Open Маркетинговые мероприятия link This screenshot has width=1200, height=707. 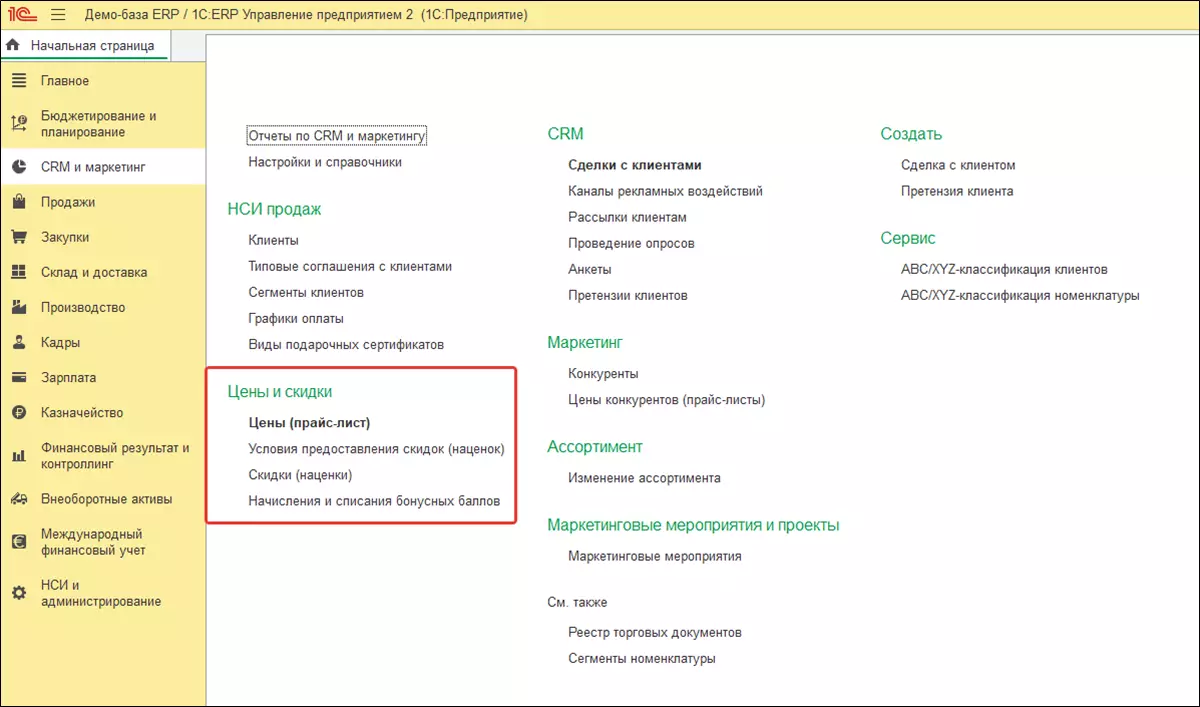(x=655, y=556)
